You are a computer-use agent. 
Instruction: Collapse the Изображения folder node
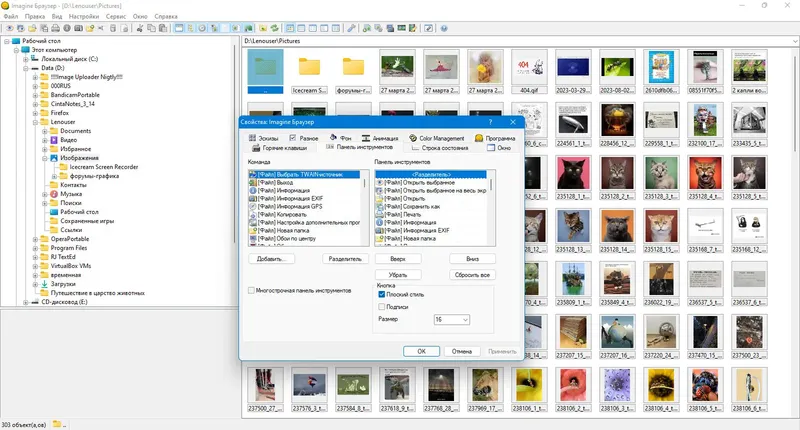[44, 158]
